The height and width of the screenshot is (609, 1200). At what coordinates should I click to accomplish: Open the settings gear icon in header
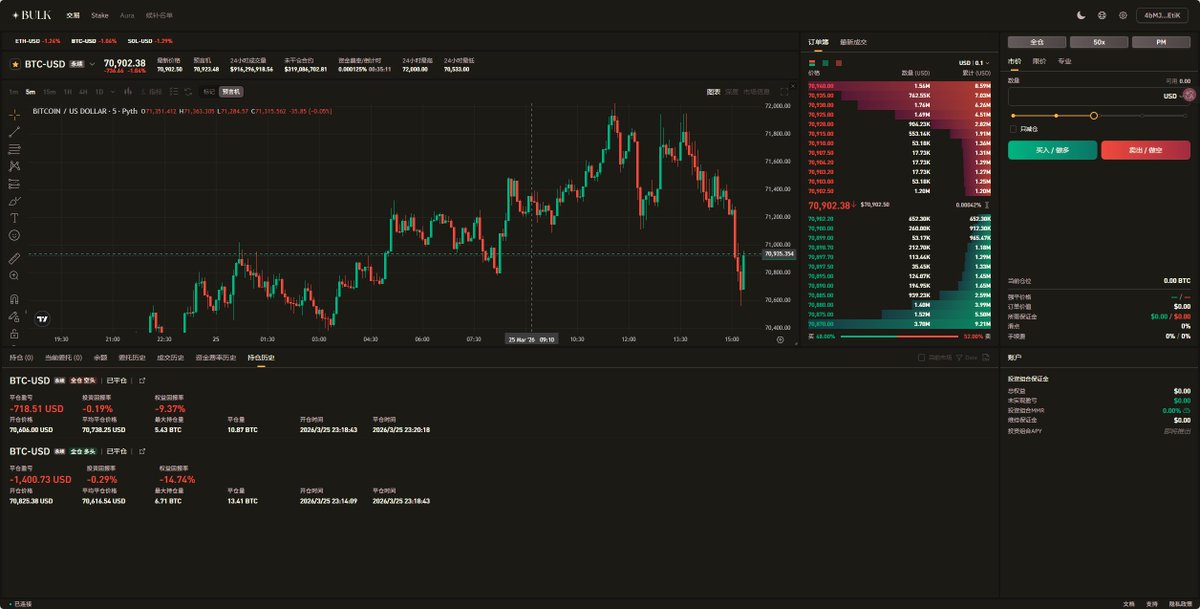coord(1123,15)
